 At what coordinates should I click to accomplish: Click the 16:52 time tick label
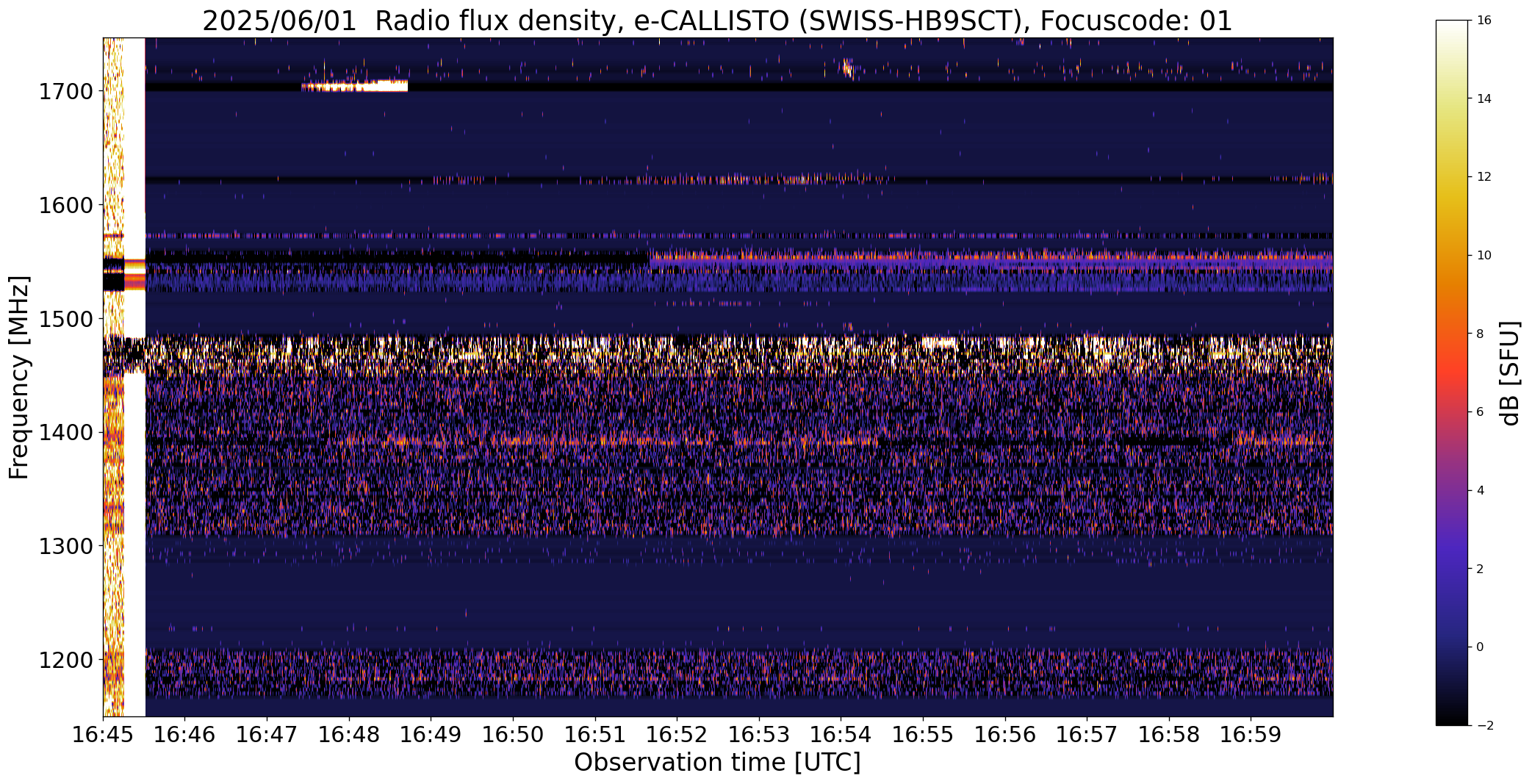coord(677,735)
